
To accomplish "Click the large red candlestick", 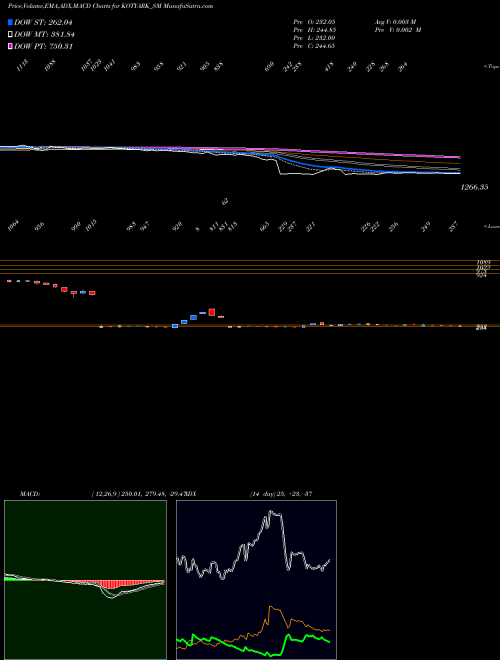I will 212,312.
